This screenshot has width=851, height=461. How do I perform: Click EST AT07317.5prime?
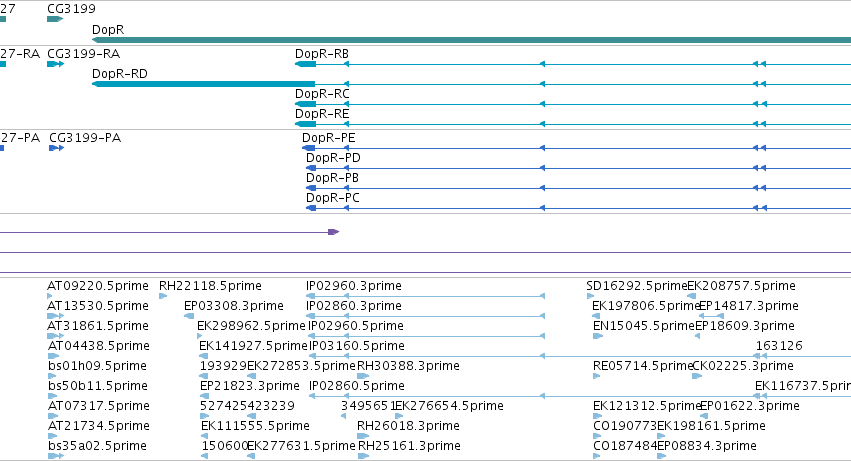coord(98,406)
